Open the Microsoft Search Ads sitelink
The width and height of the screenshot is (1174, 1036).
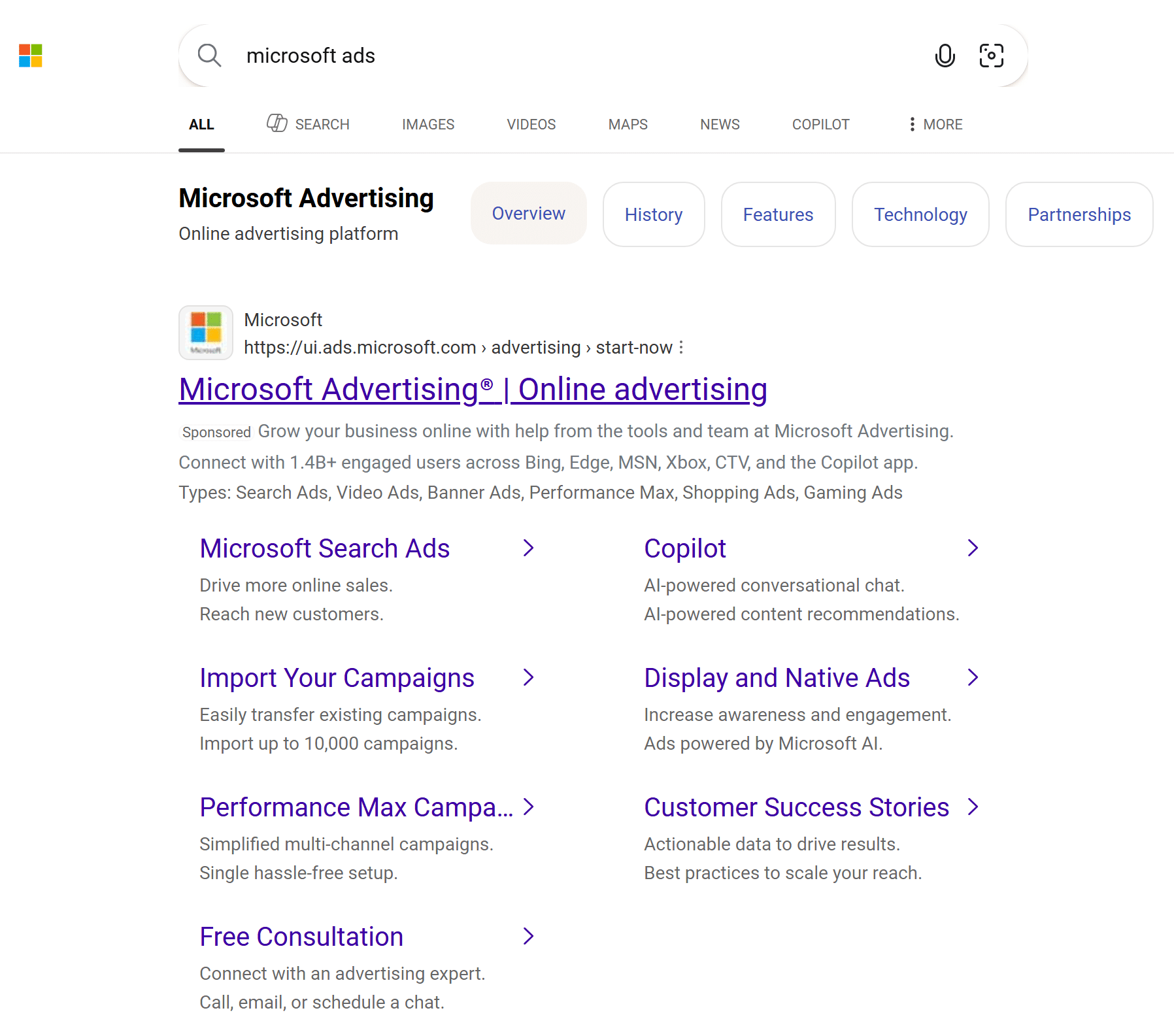(x=324, y=548)
